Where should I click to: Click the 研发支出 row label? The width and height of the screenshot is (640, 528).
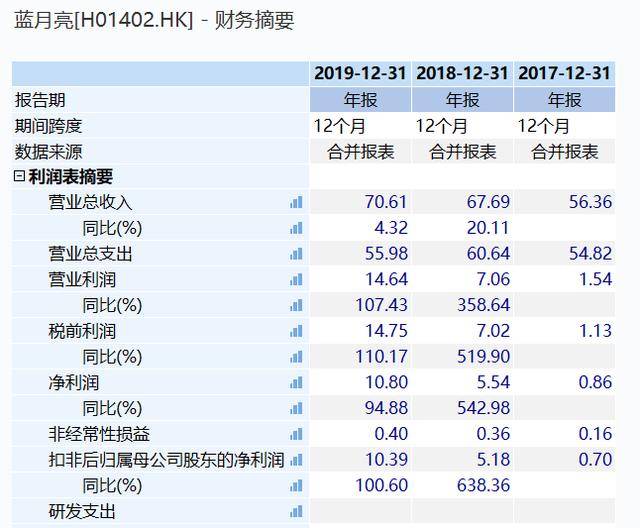click(82, 511)
